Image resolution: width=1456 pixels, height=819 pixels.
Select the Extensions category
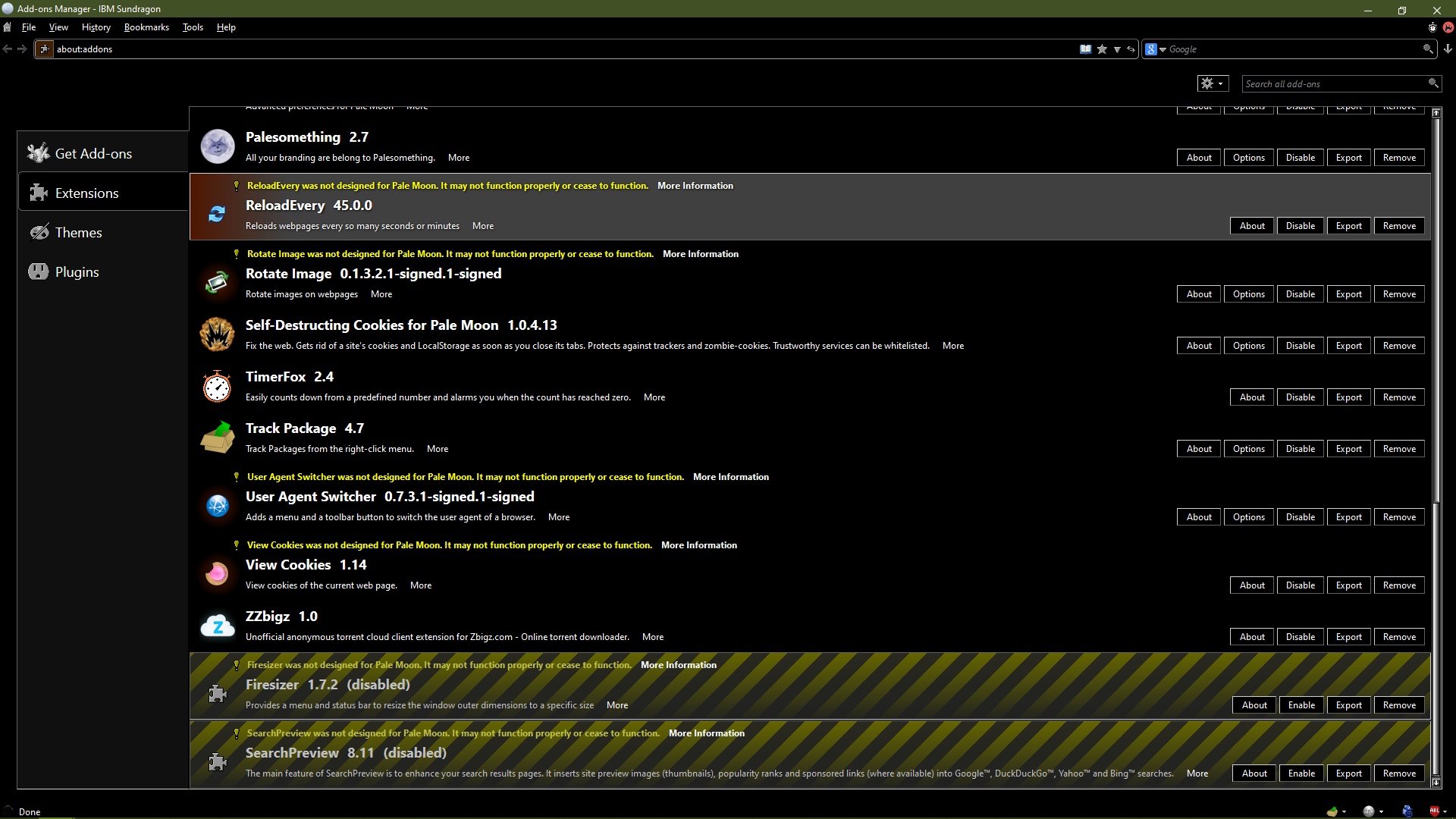103,193
